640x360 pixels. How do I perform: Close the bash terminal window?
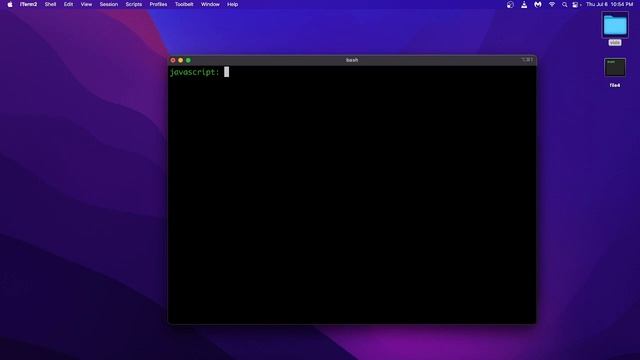tap(173, 60)
